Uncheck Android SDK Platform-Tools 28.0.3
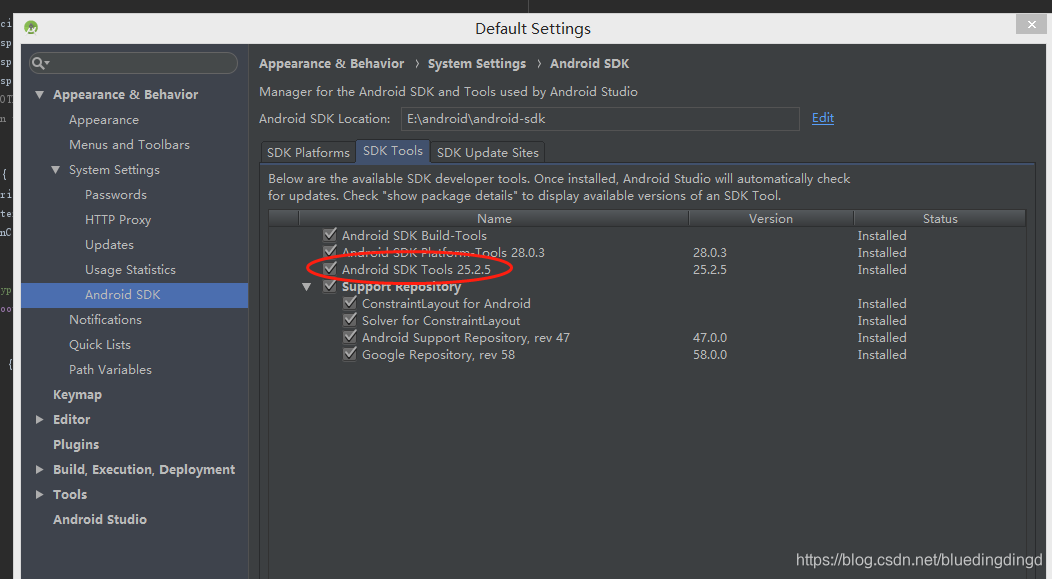Screen dimensions: 1052x579 tap(329, 252)
